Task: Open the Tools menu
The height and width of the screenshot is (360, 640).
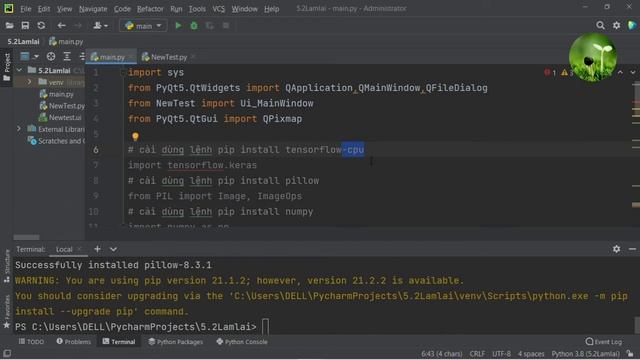Action: (x=197, y=9)
